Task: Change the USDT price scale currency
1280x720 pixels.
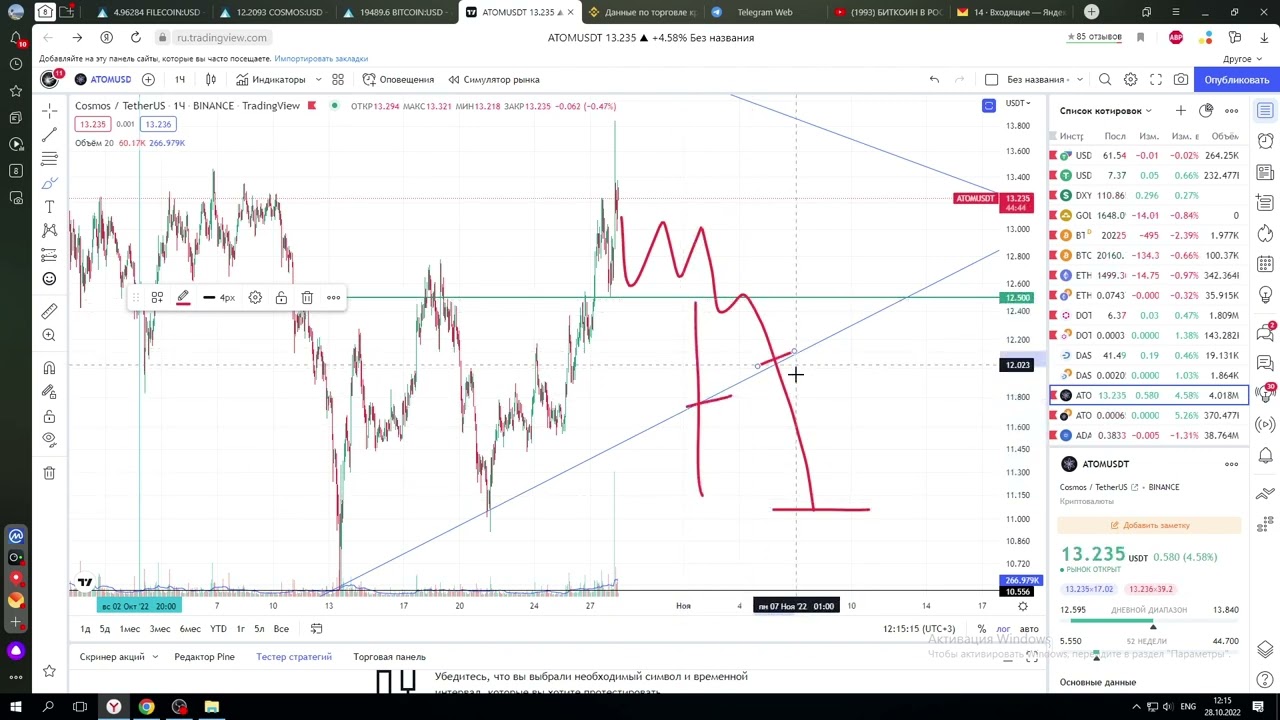Action: [1018, 103]
